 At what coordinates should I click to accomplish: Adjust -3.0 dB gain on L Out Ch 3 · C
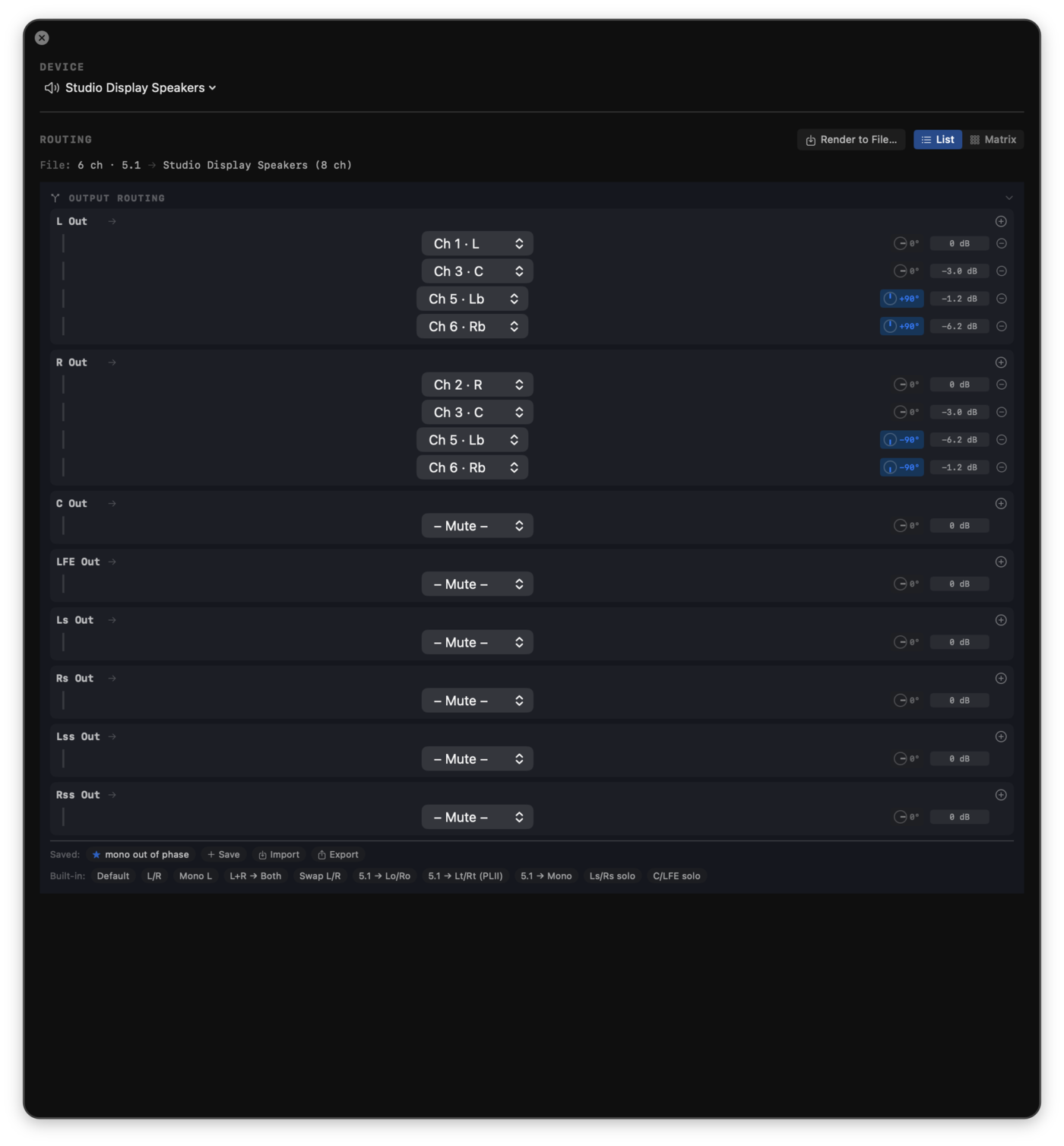tap(959, 271)
